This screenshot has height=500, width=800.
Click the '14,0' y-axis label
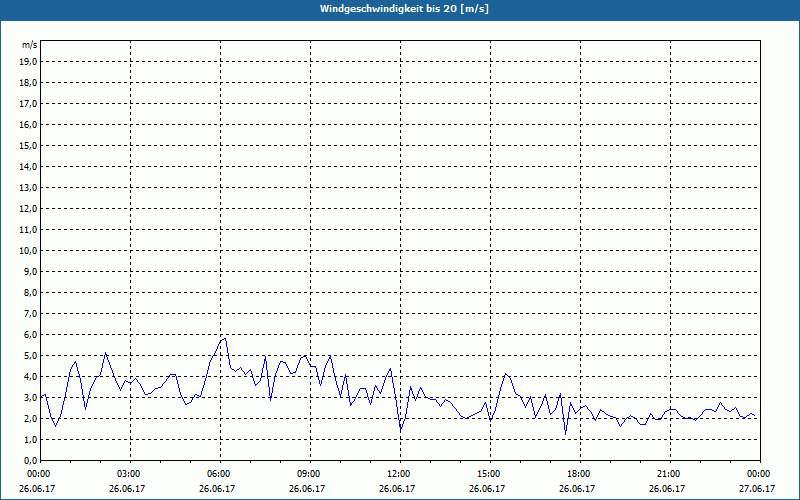28,166
